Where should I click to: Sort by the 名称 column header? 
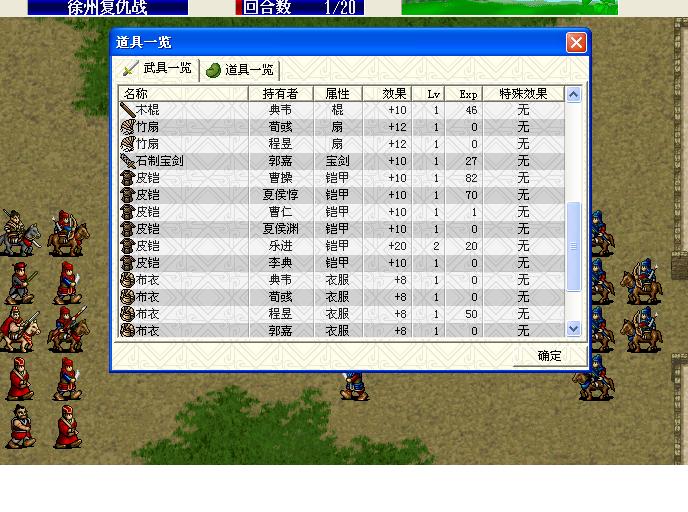[183, 93]
